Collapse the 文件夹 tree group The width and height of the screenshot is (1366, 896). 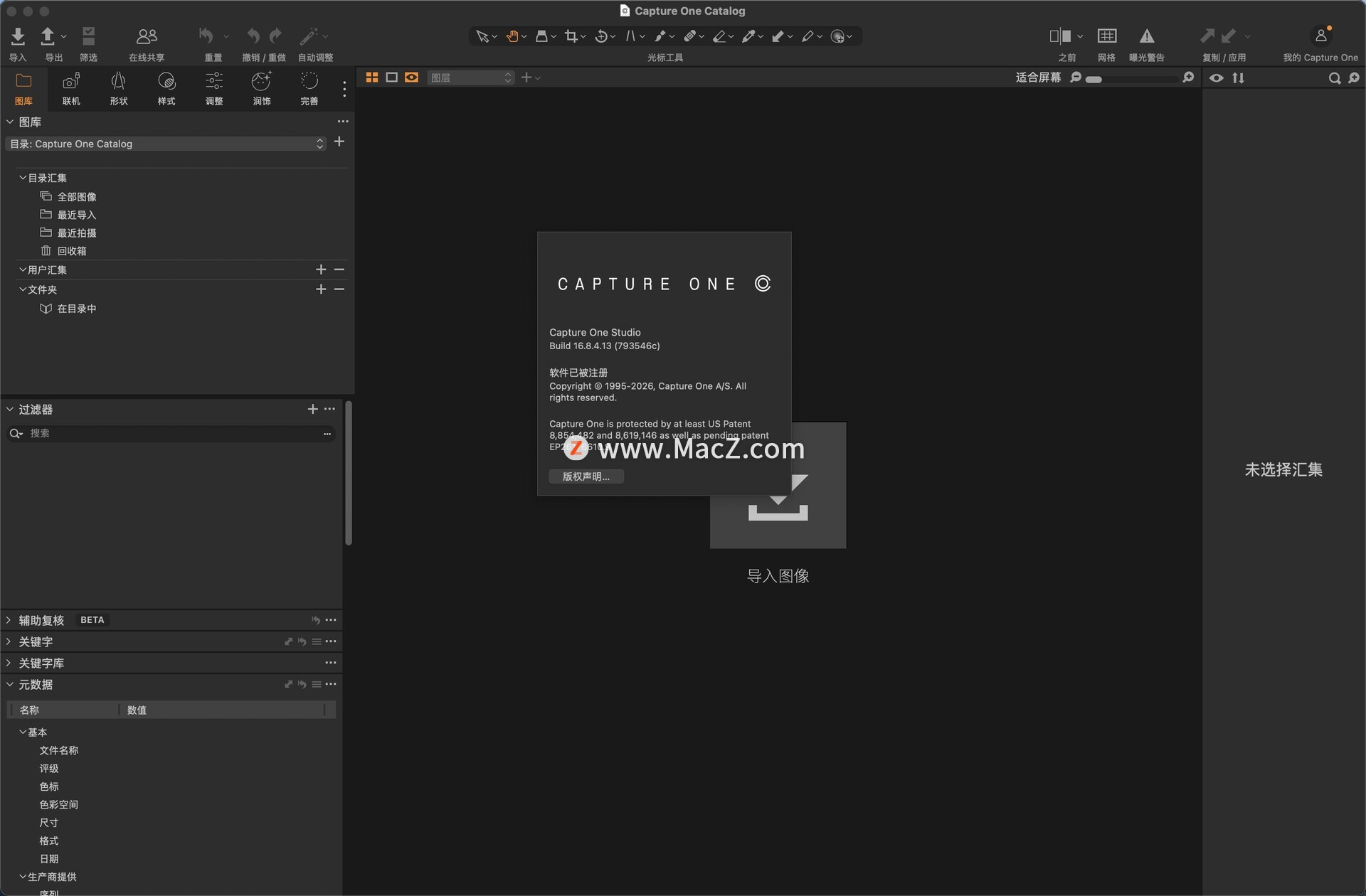pyautogui.click(x=23, y=289)
